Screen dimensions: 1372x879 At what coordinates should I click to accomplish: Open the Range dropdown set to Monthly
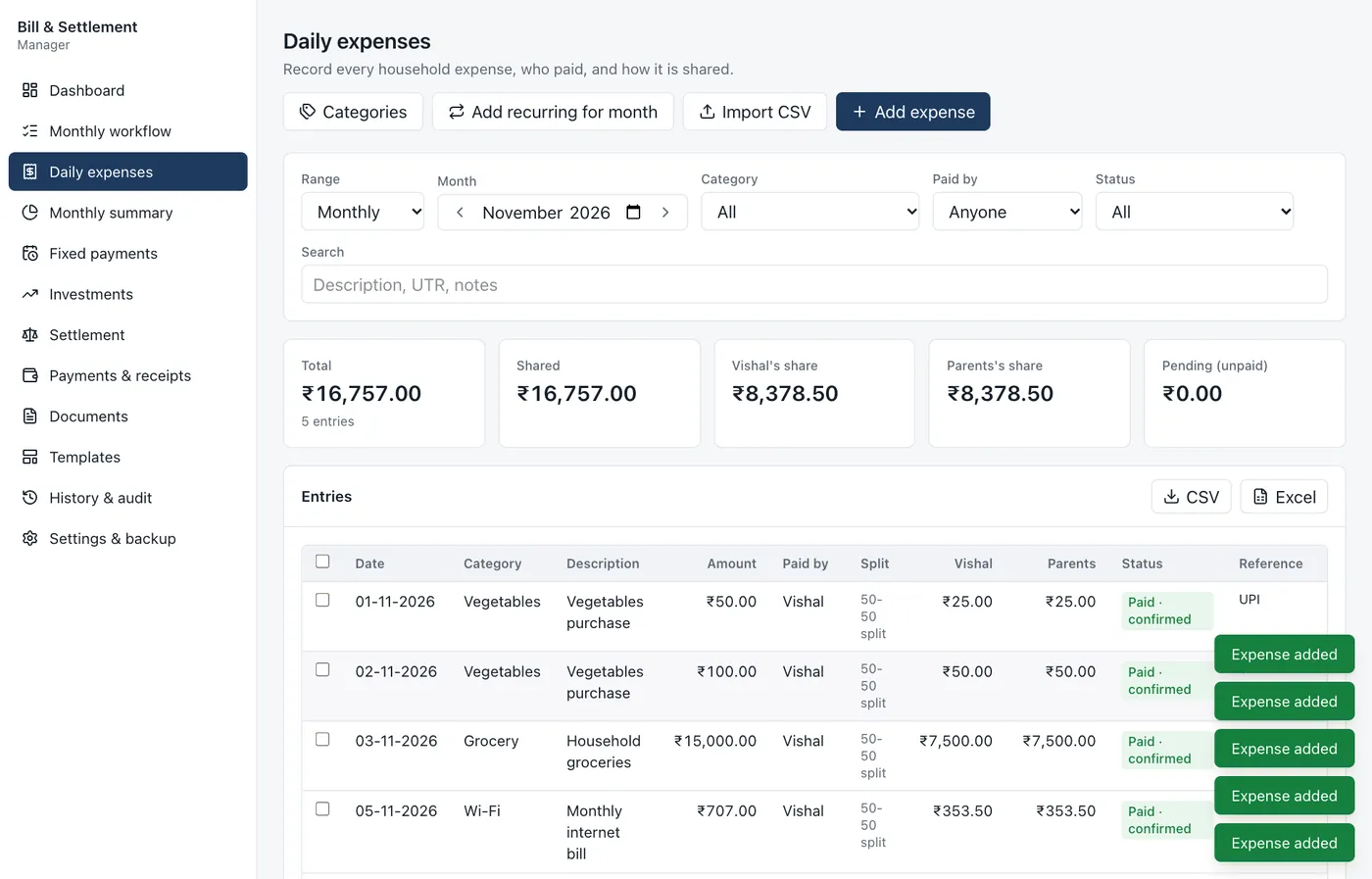[363, 212]
